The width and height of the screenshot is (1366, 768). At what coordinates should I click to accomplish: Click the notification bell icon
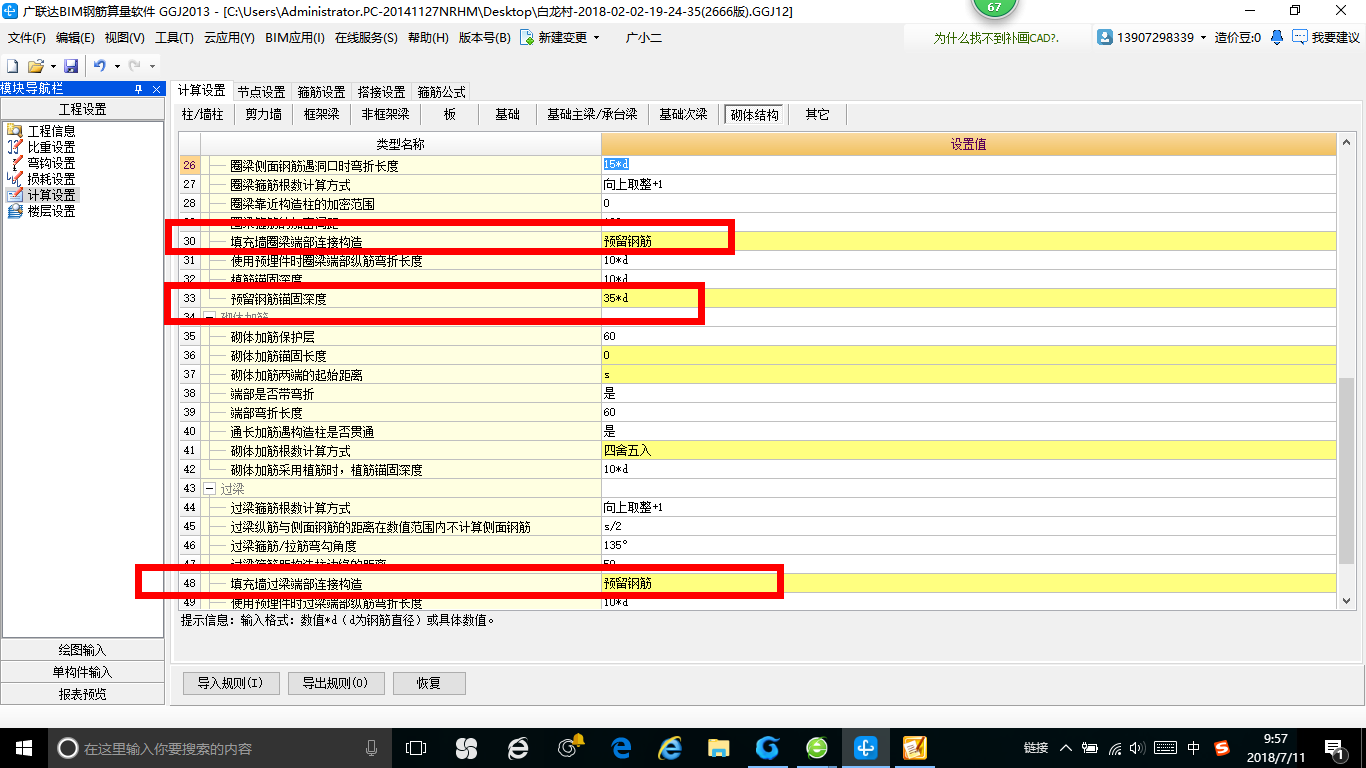point(1277,37)
